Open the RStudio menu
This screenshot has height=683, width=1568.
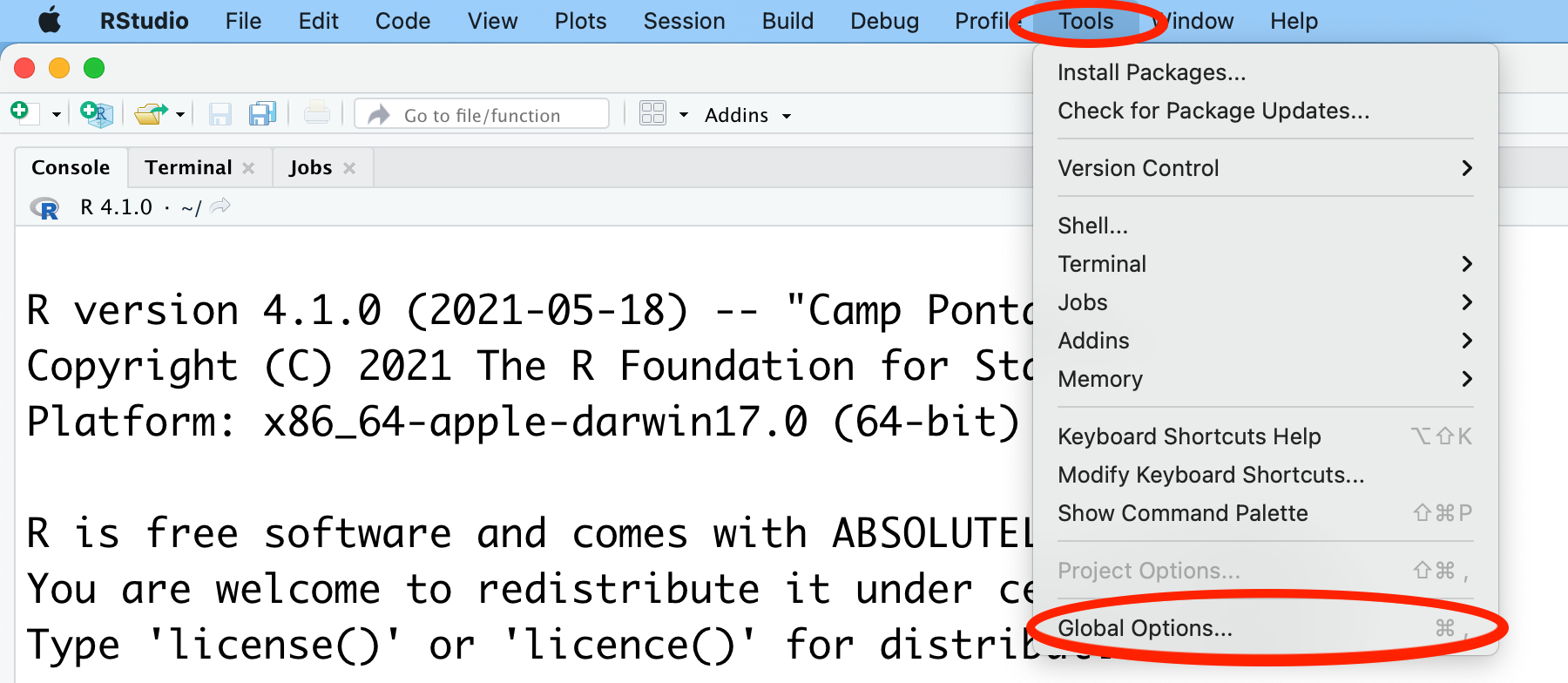click(144, 21)
